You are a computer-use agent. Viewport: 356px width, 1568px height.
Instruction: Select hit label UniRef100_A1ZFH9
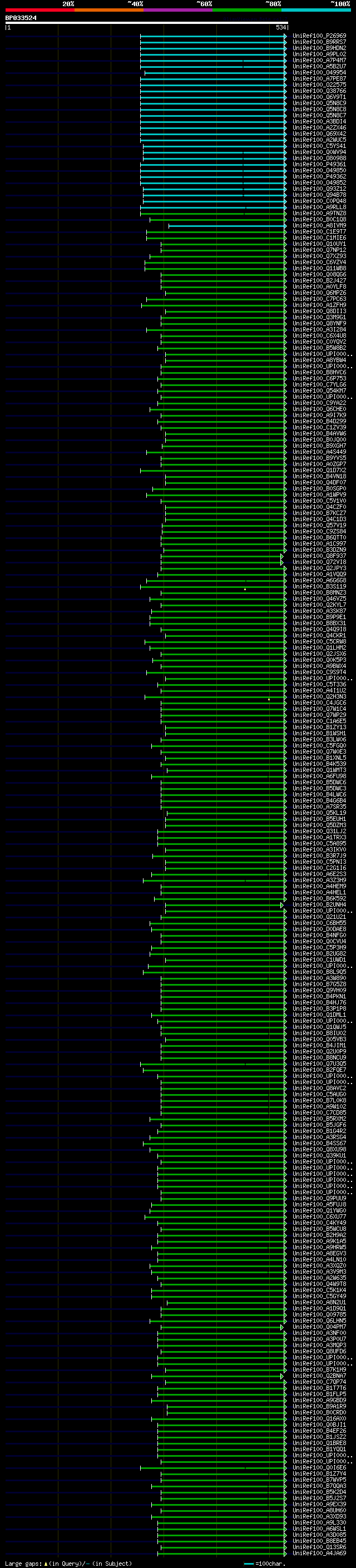pos(319,305)
